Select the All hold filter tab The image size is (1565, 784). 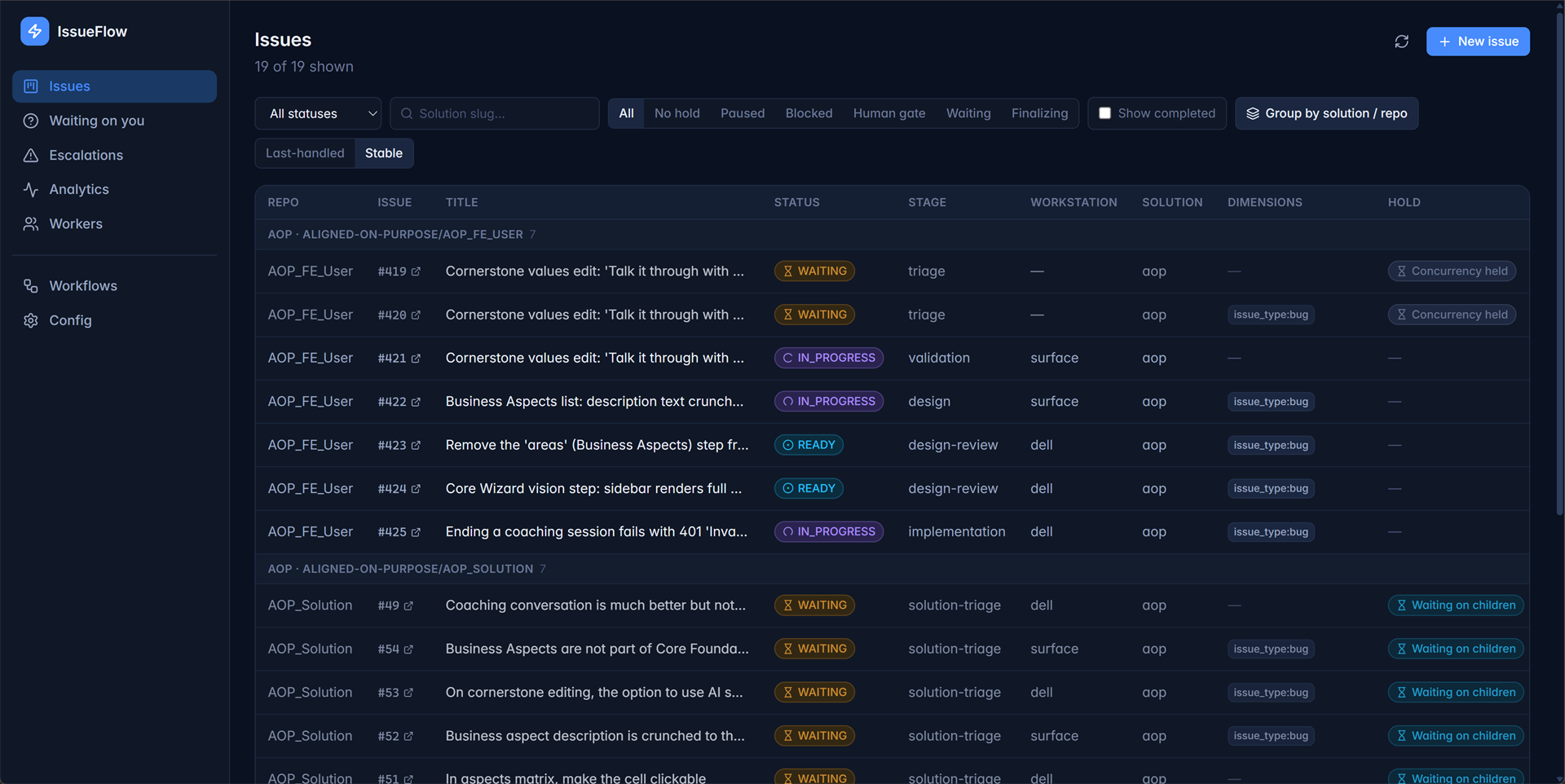tap(626, 113)
